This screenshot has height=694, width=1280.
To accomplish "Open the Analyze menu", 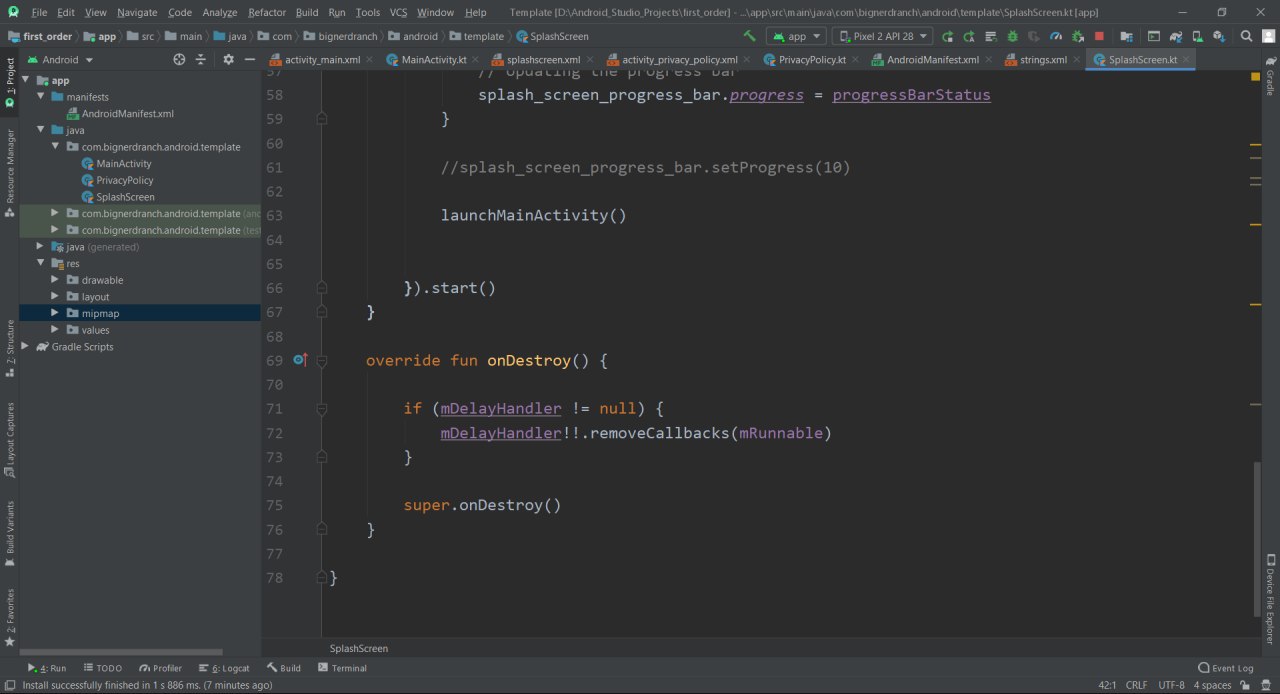I will tap(219, 12).
